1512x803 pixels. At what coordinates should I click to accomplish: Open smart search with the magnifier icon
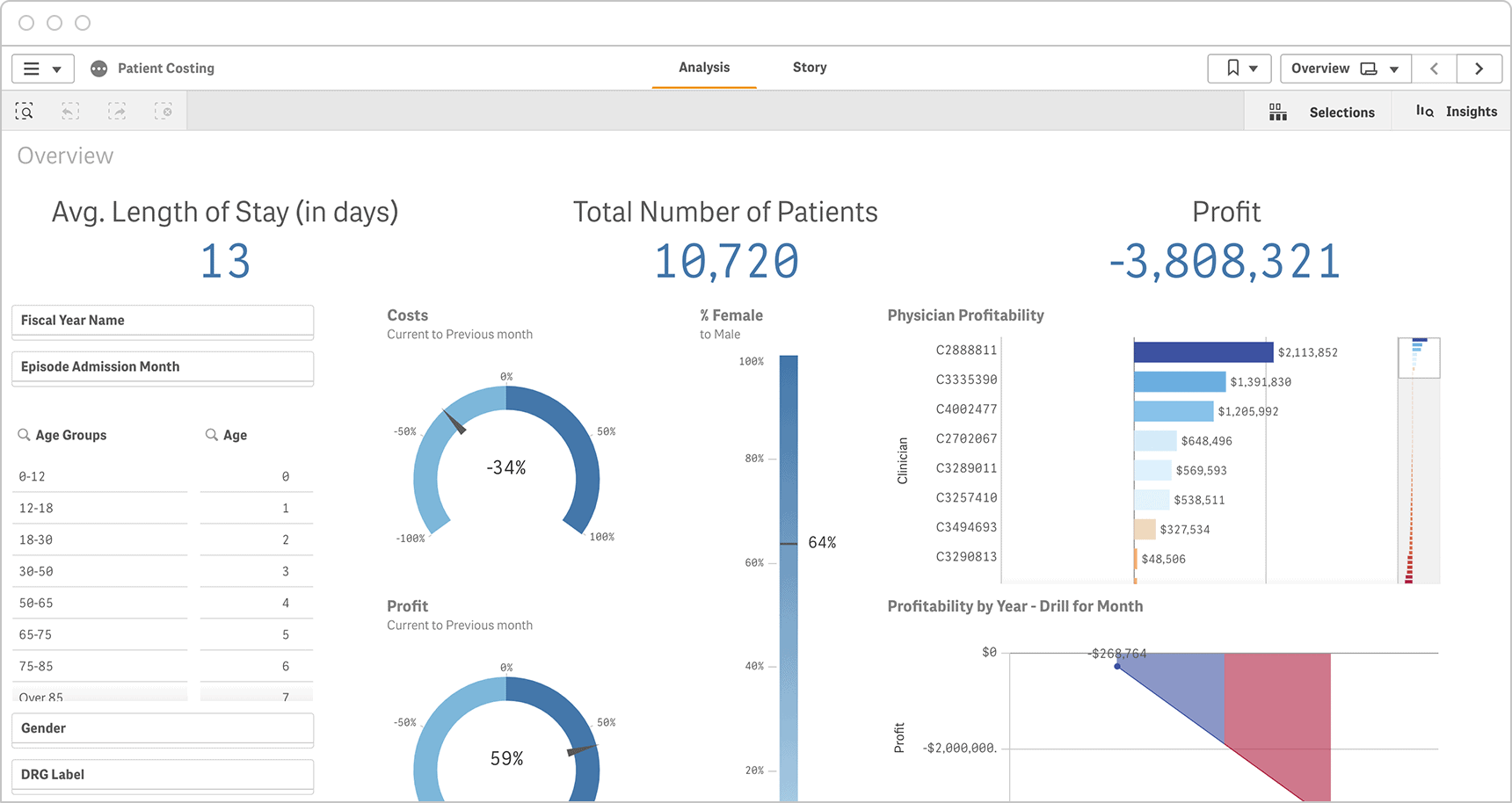(25, 111)
